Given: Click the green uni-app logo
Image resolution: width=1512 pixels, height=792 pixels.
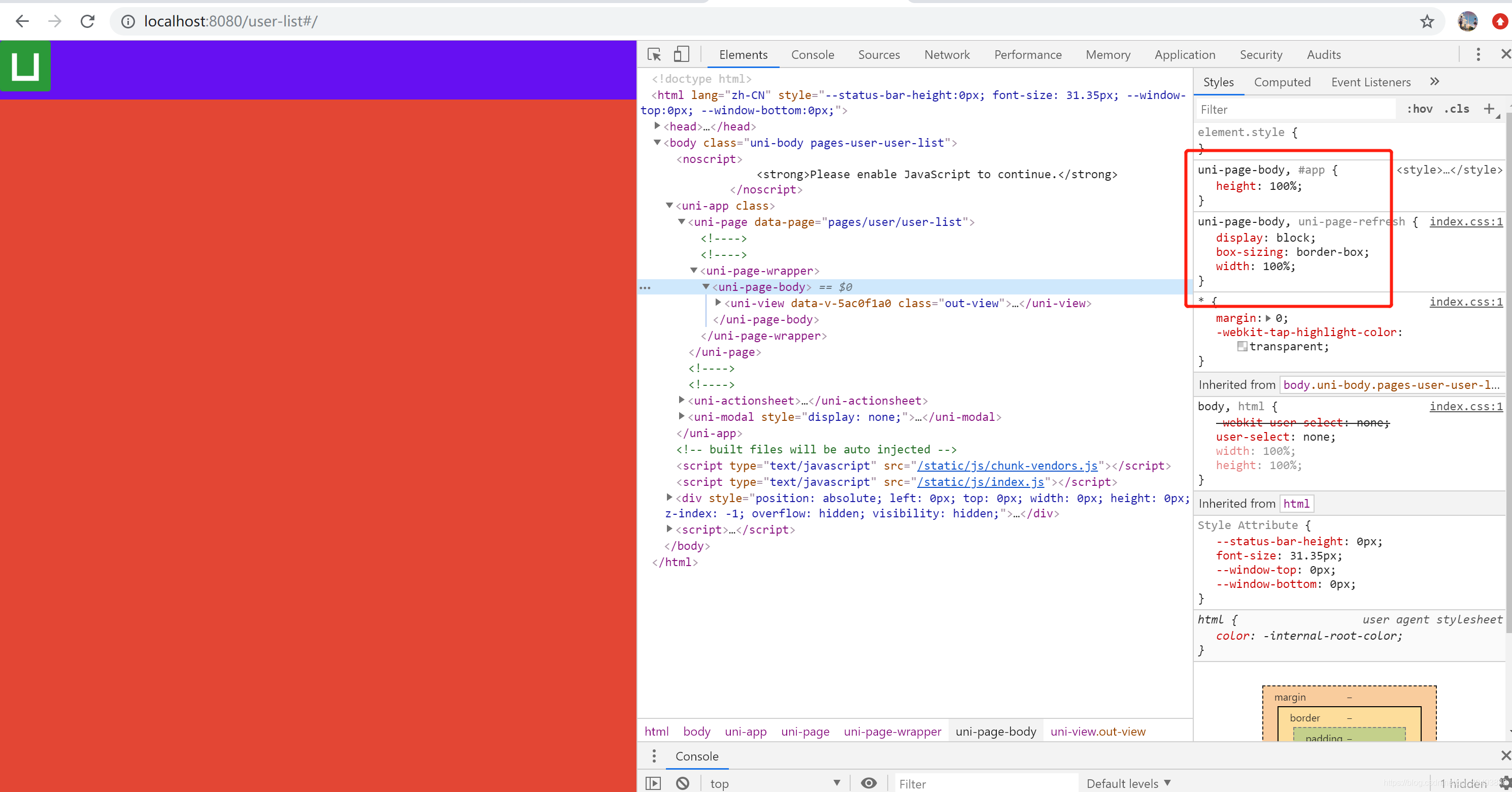Looking at the screenshot, I should click(x=25, y=66).
